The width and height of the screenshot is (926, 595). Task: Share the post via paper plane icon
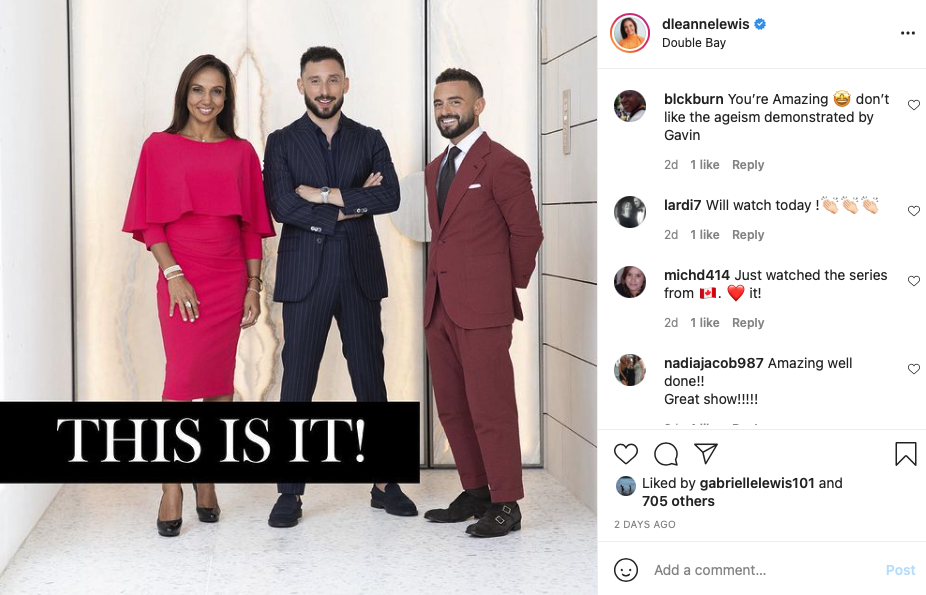(x=706, y=453)
